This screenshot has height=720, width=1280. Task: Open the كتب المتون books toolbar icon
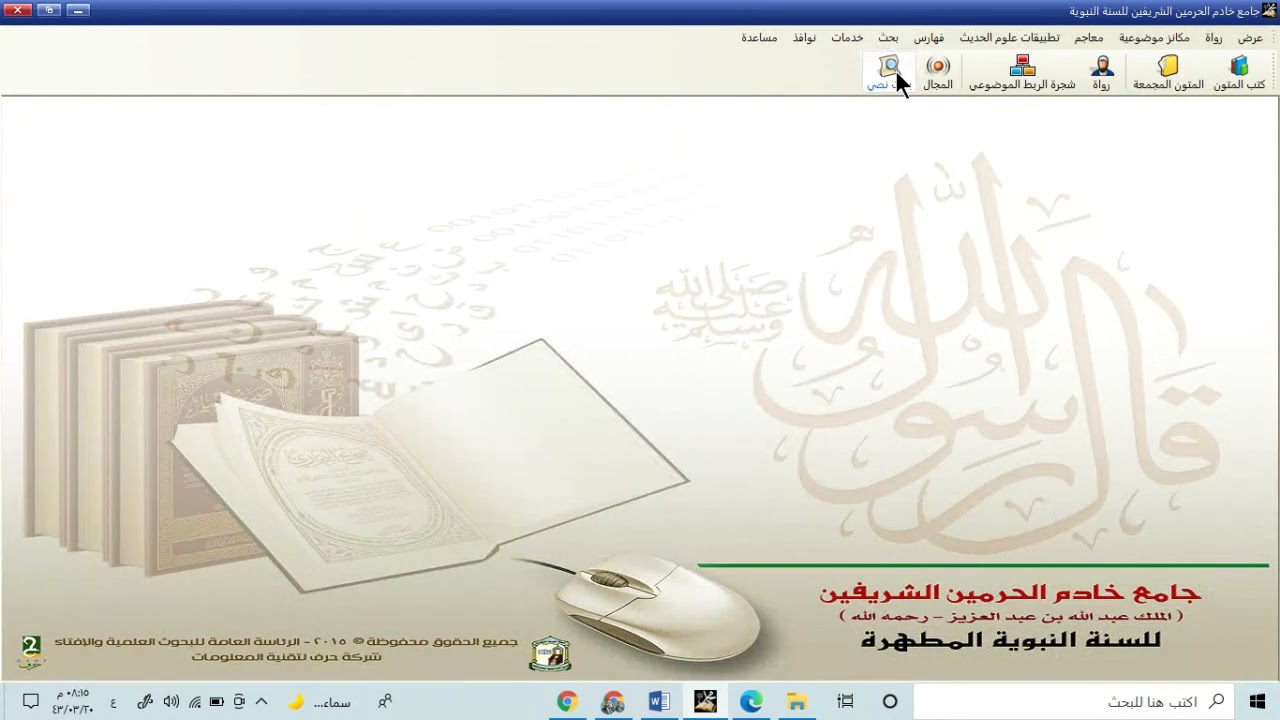pyautogui.click(x=1239, y=73)
